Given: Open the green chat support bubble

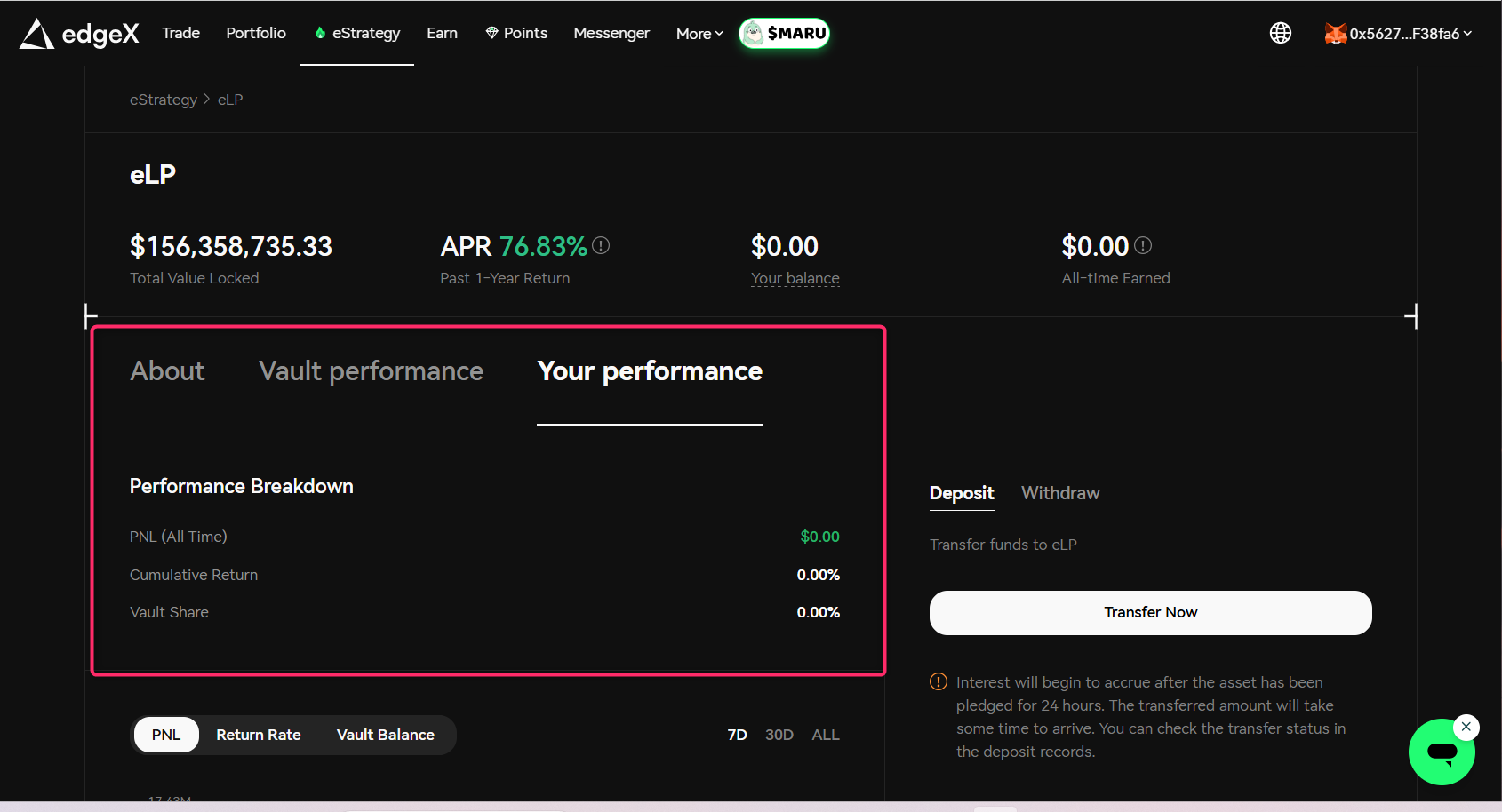Looking at the screenshot, I should pyautogui.click(x=1441, y=752).
